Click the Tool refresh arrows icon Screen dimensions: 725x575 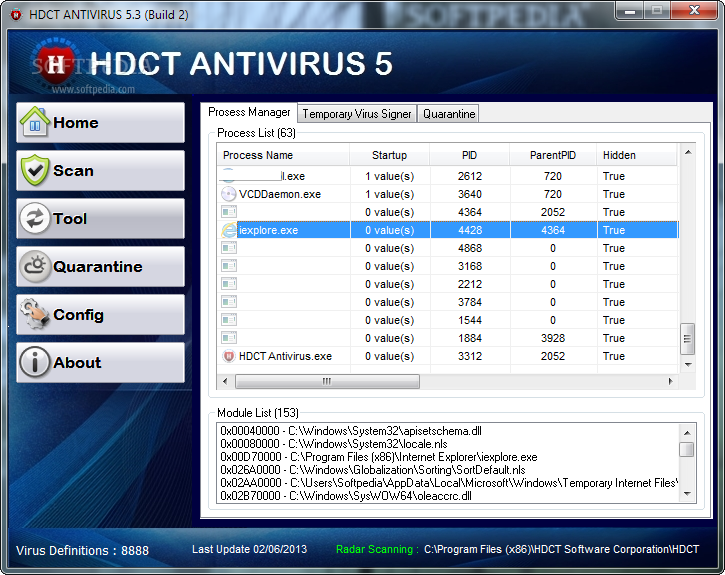click(x=35, y=218)
